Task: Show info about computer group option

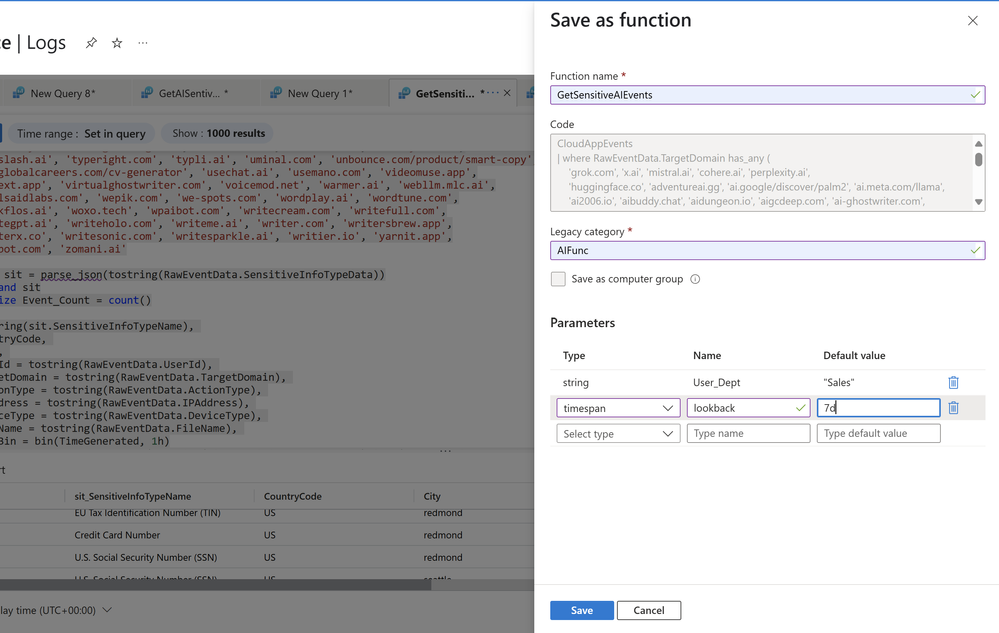Action: tap(695, 279)
